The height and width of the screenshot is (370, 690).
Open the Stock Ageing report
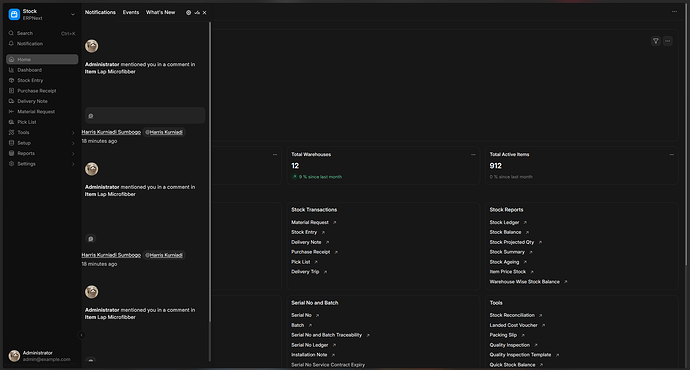point(504,262)
